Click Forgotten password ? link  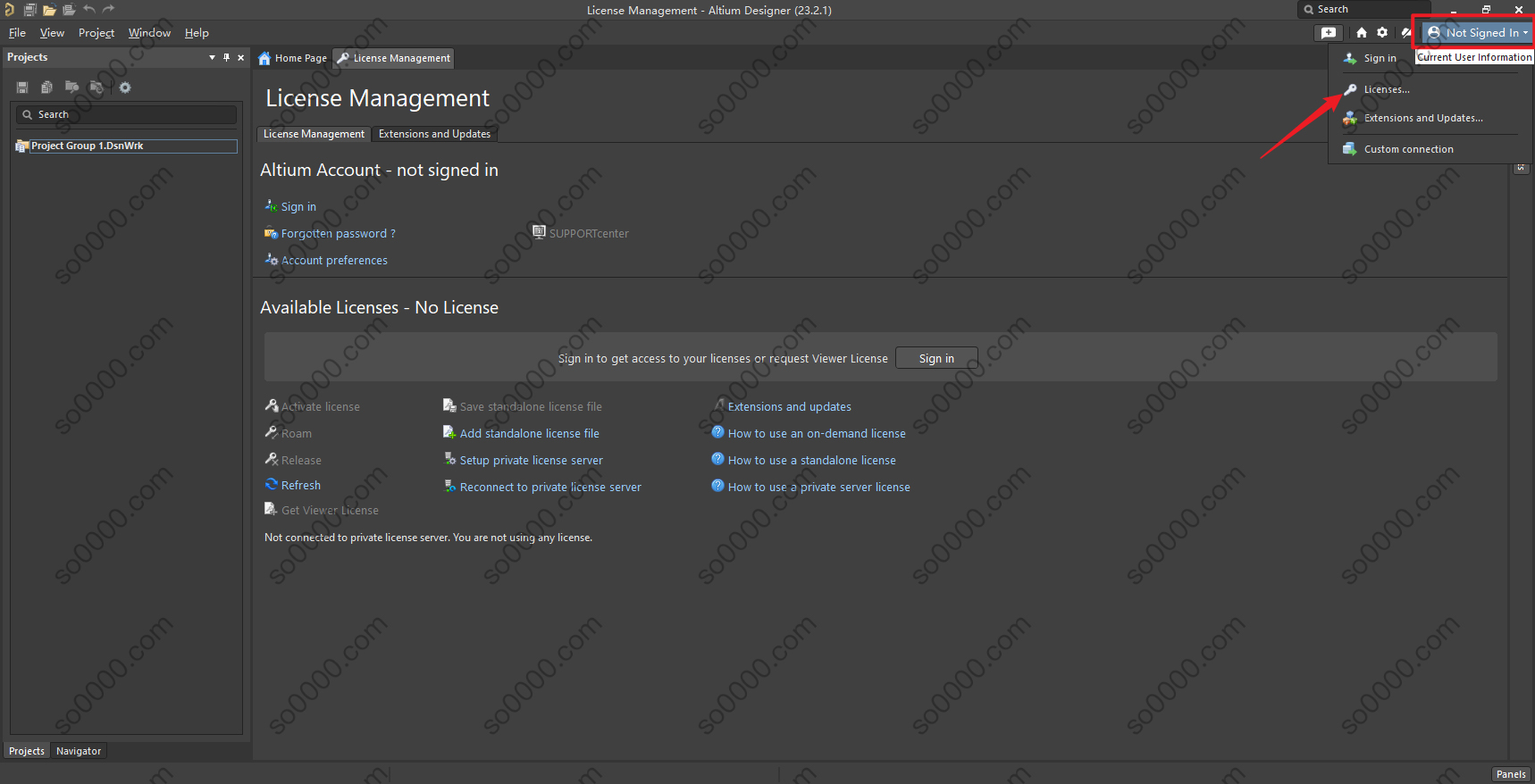[338, 233]
